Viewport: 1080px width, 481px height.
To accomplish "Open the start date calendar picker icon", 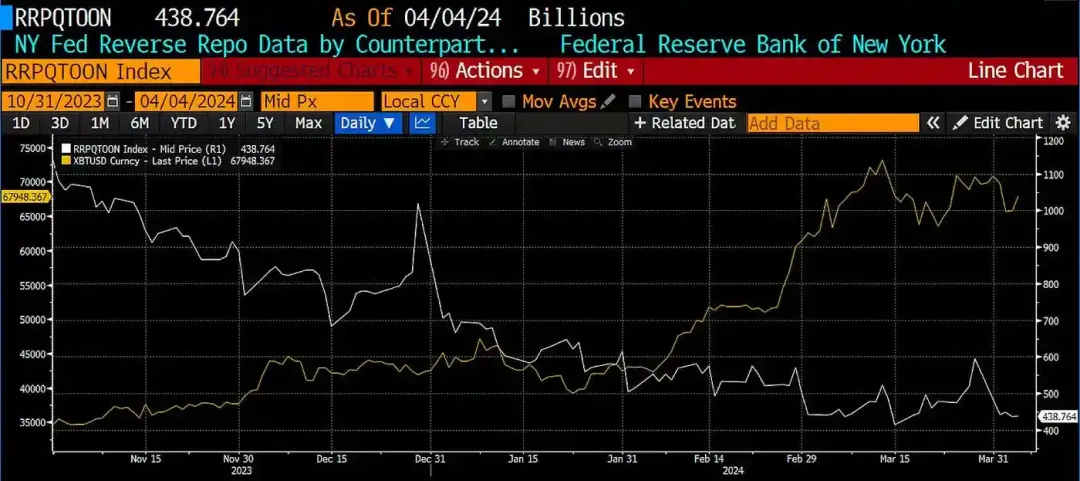I will pyautogui.click(x=114, y=102).
